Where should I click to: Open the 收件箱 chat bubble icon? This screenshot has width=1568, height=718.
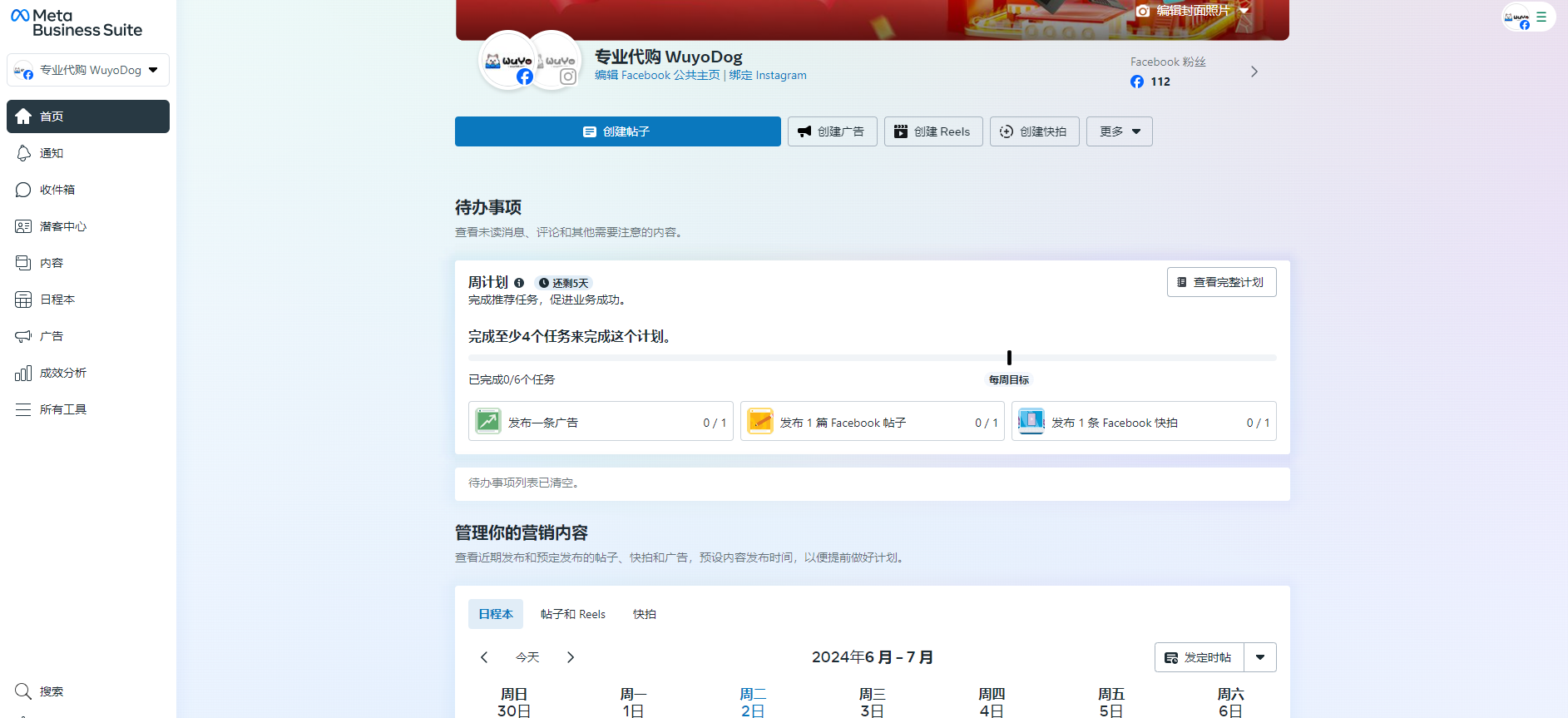(23, 190)
